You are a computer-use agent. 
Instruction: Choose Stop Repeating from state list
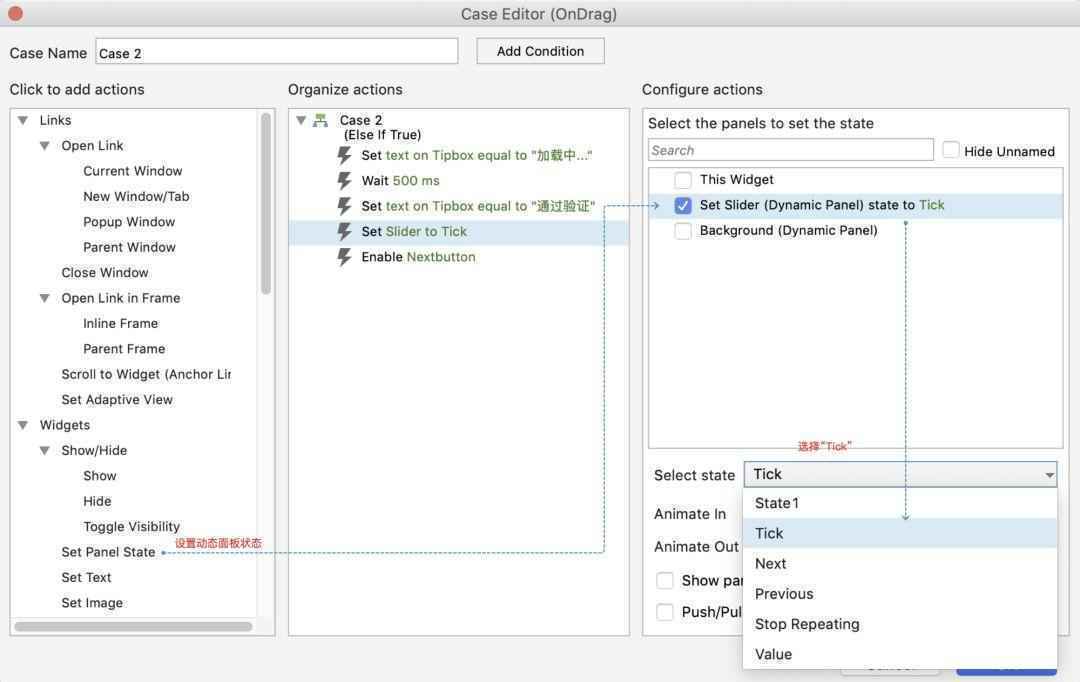click(x=900, y=624)
